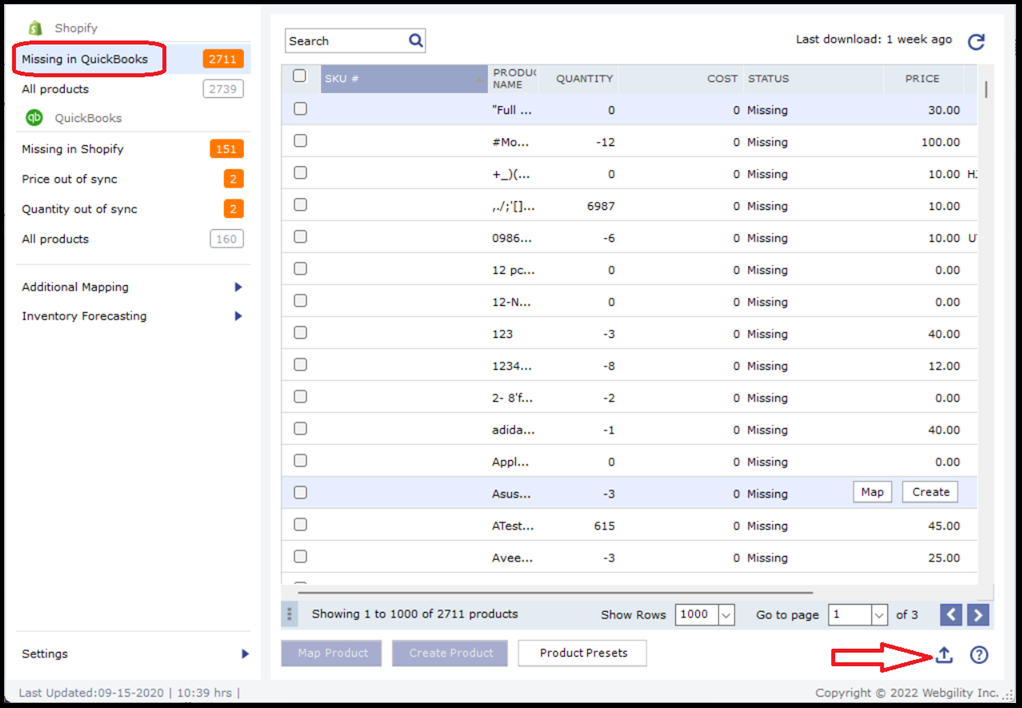Open the help question mark icon

979,654
